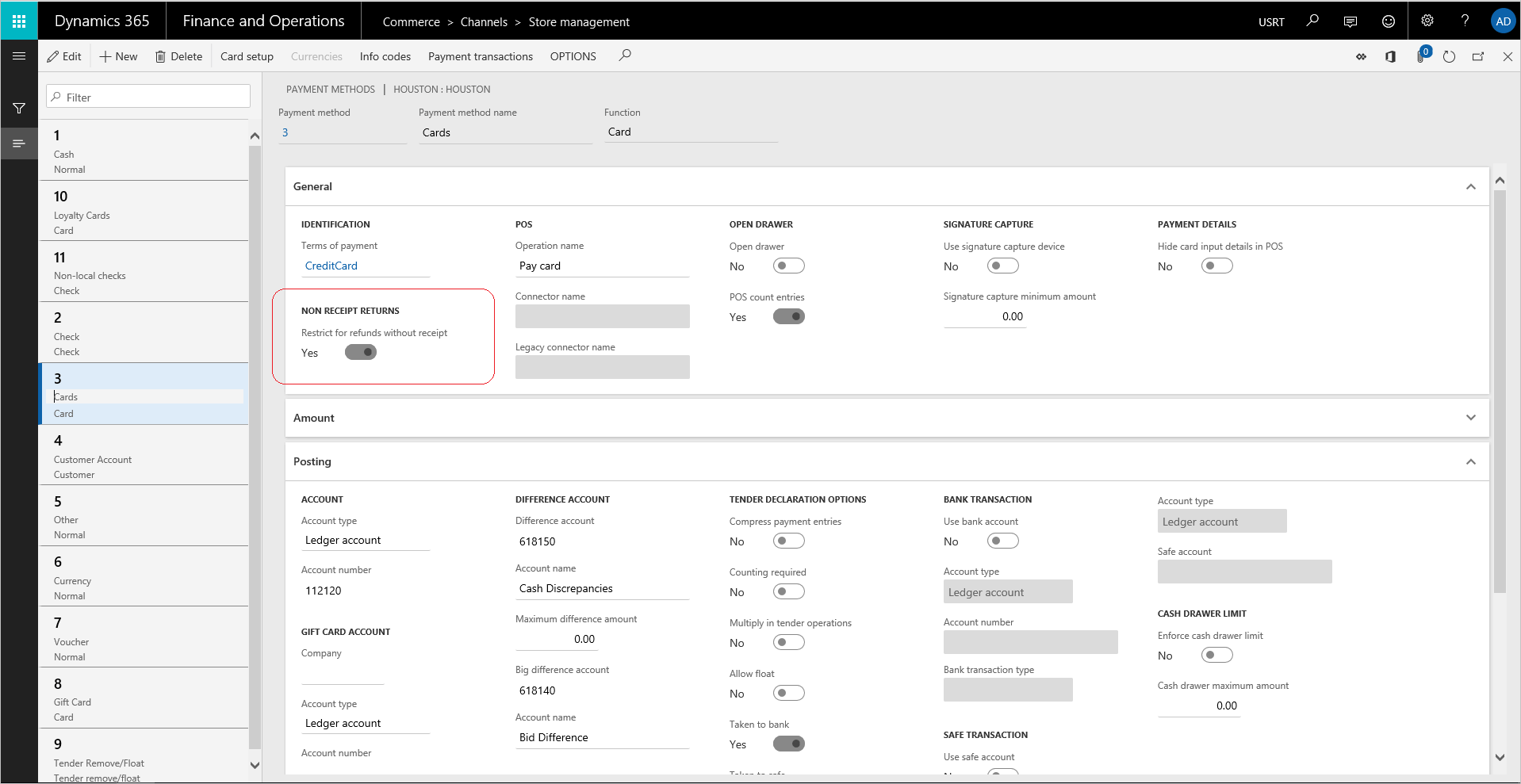Open the page in a new window
Viewport: 1521px width, 784px height.
click(1477, 56)
